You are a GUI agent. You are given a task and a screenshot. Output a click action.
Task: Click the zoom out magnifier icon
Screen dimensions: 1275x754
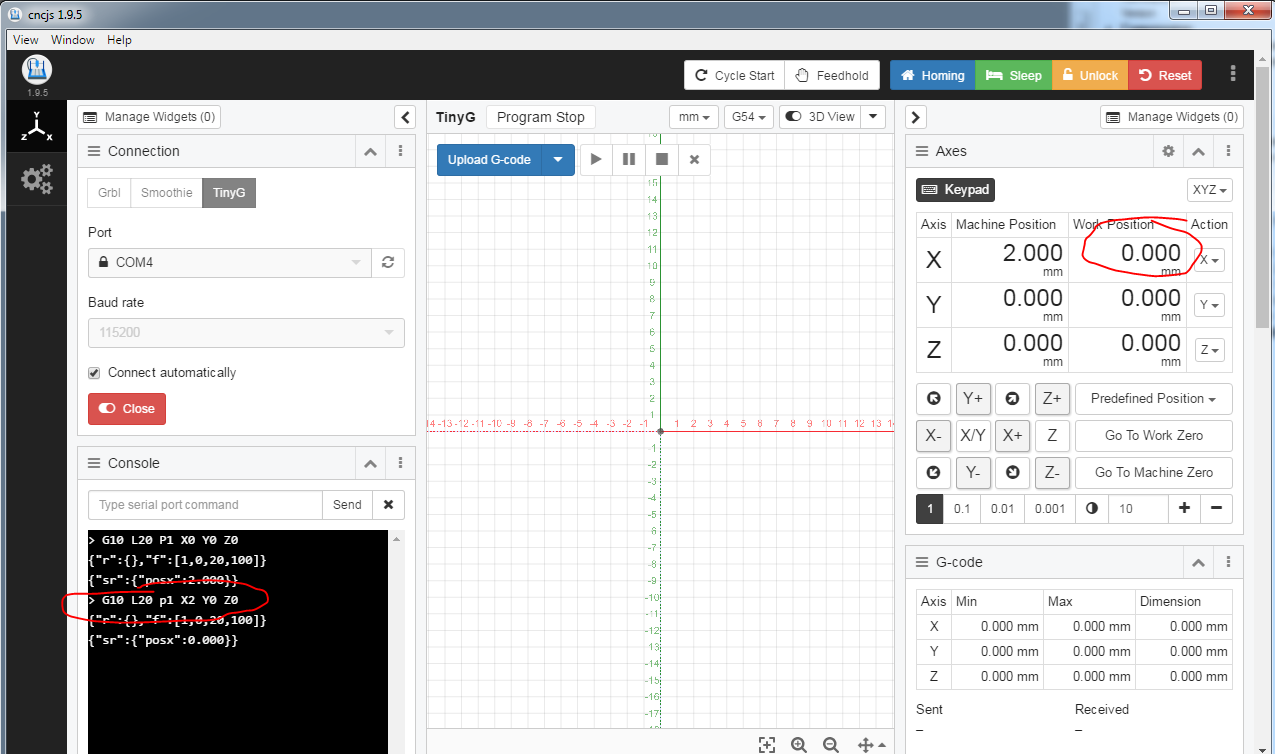point(831,744)
